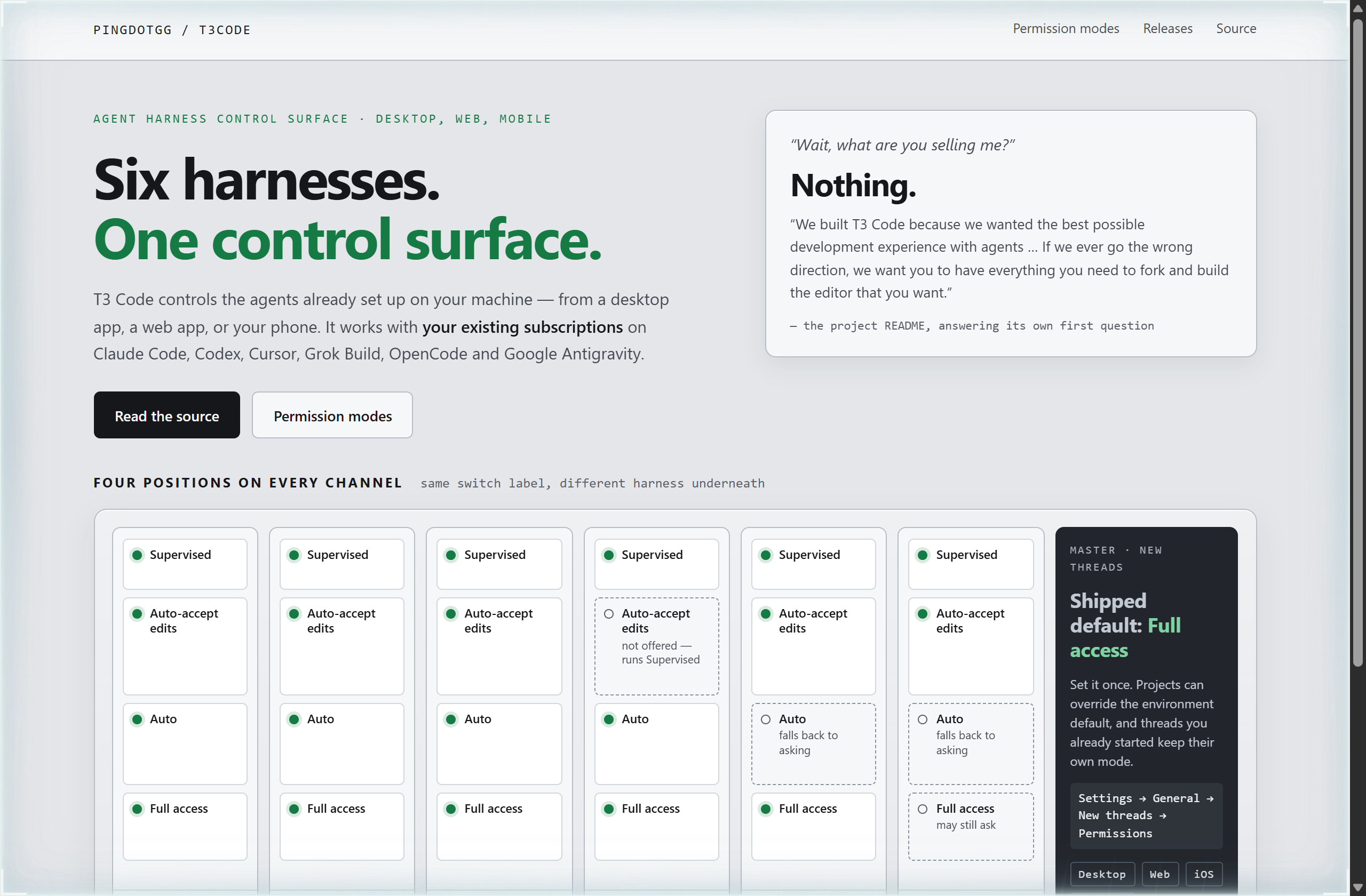The image size is (1366, 896).
Task: Click the dark Read the source button
Action: point(166,415)
